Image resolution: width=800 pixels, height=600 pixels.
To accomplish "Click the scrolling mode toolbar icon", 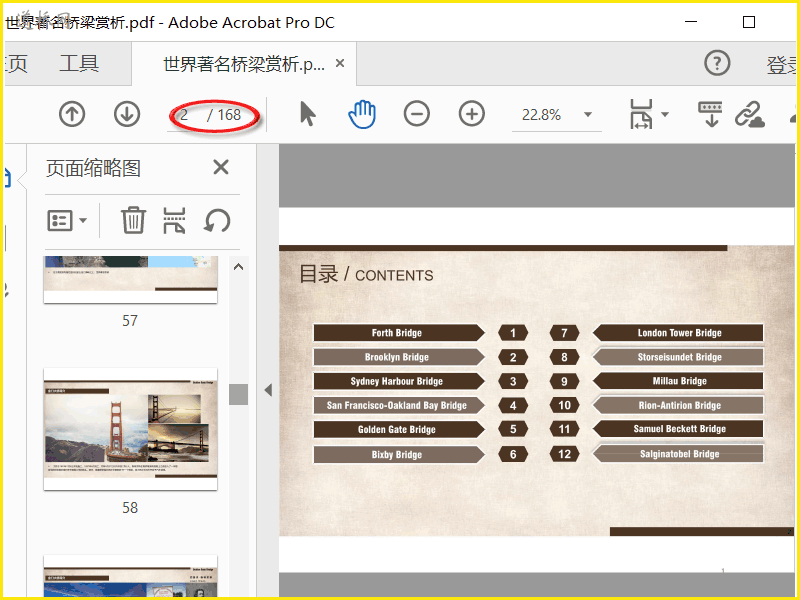I will pos(710,114).
